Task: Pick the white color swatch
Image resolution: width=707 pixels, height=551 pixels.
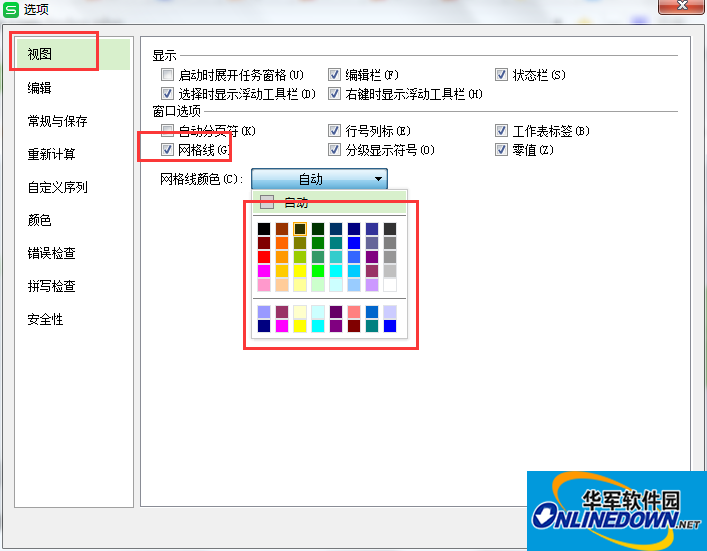Action: tap(390, 285)
